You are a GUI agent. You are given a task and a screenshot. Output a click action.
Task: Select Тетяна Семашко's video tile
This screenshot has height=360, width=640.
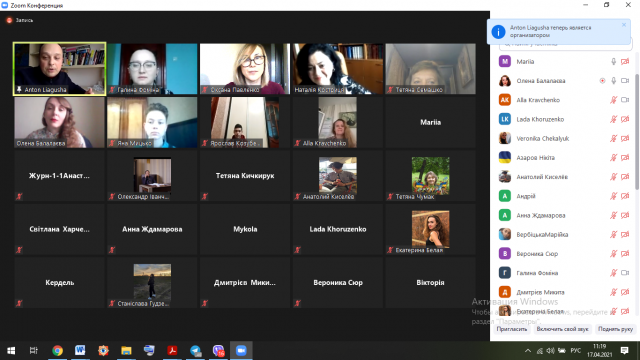[430, 69]
